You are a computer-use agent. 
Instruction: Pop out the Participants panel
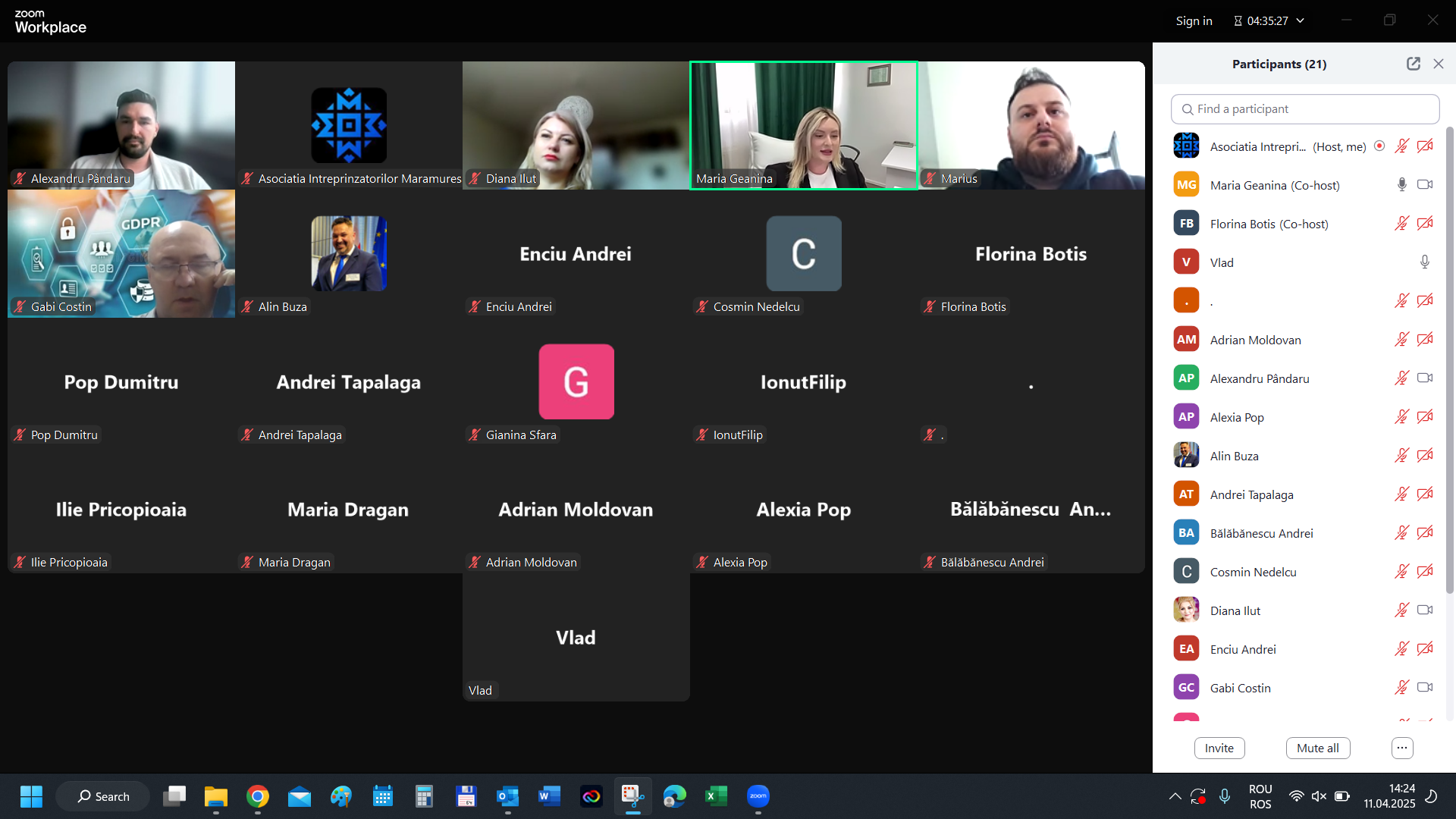click(1414, 64)
